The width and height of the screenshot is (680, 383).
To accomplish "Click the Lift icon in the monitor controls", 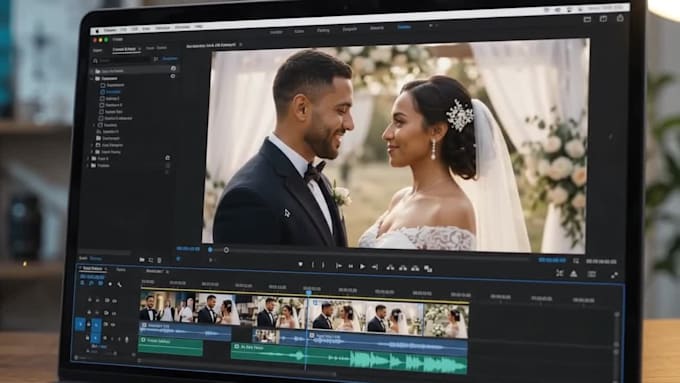I will (390, 268).
